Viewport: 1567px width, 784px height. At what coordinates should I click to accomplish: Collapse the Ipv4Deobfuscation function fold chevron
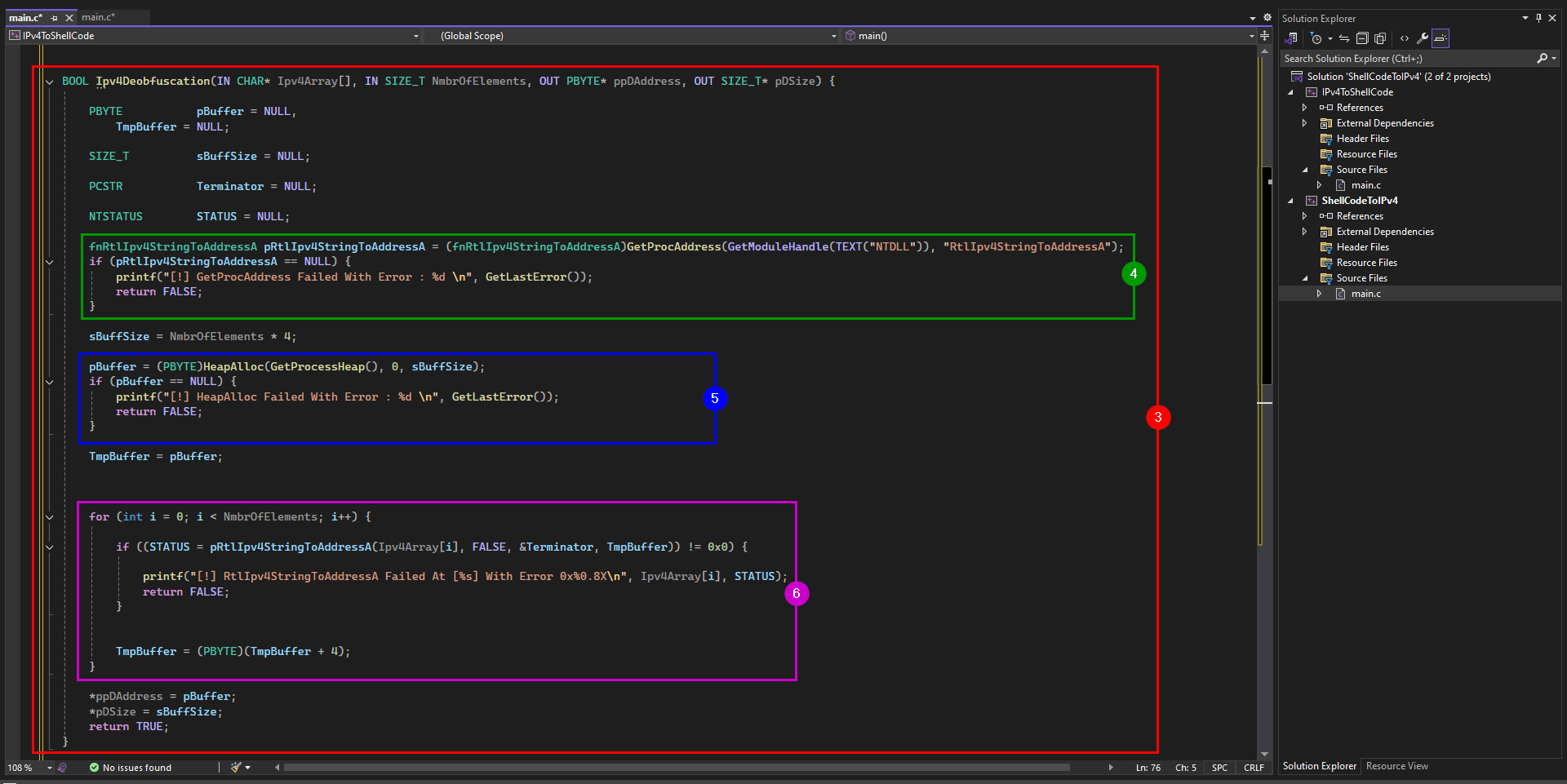pyautogui.click(x=50, y=82)
